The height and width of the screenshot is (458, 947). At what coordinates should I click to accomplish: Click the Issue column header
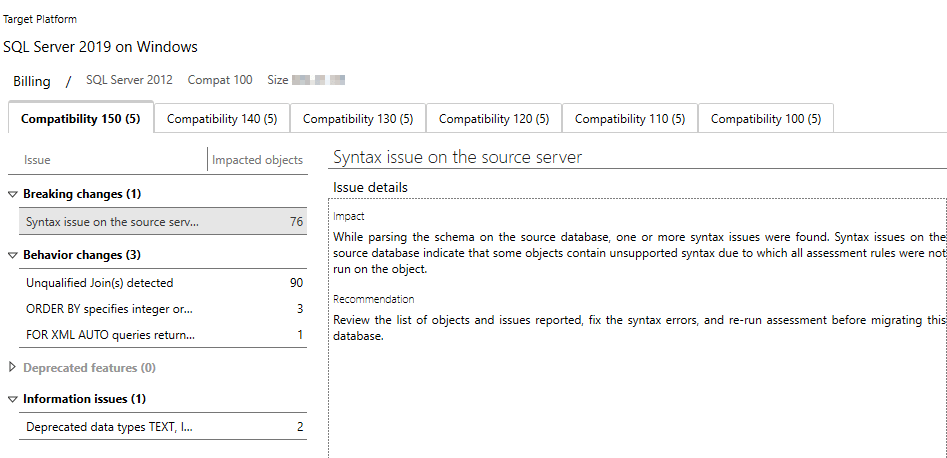pyautogui.click(x=37, y=160)
